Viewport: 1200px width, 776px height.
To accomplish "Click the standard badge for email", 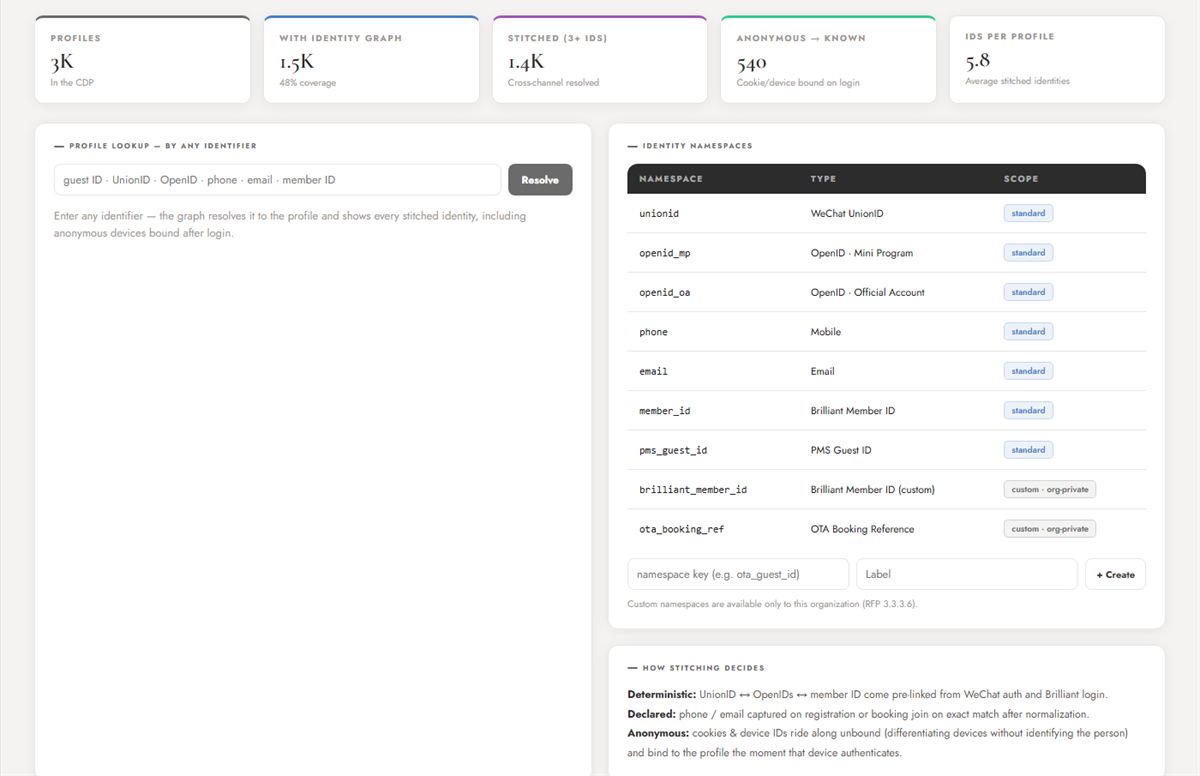I will [1028, 371].
